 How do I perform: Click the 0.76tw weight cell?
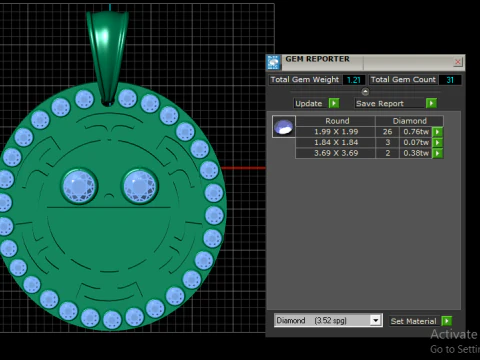click(416, 132)
